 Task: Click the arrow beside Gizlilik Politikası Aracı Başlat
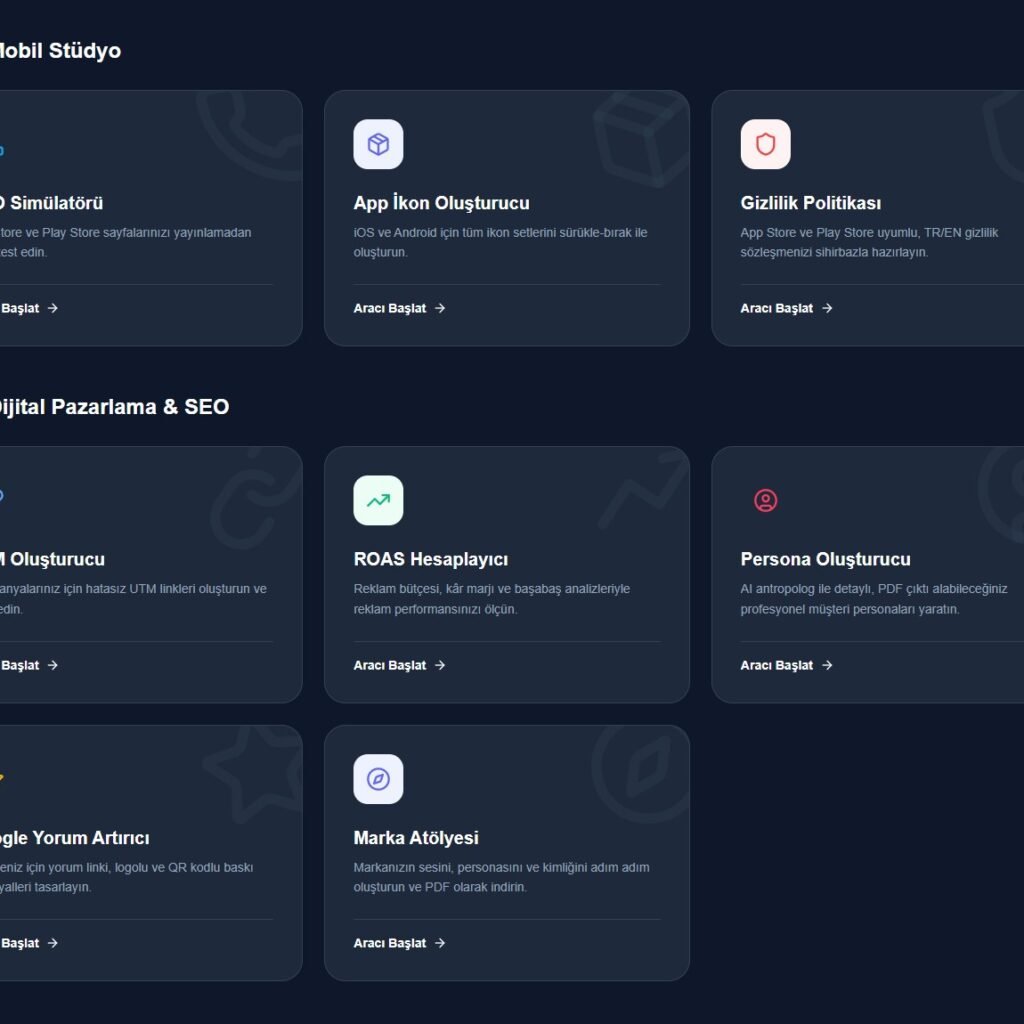(827, 308)
